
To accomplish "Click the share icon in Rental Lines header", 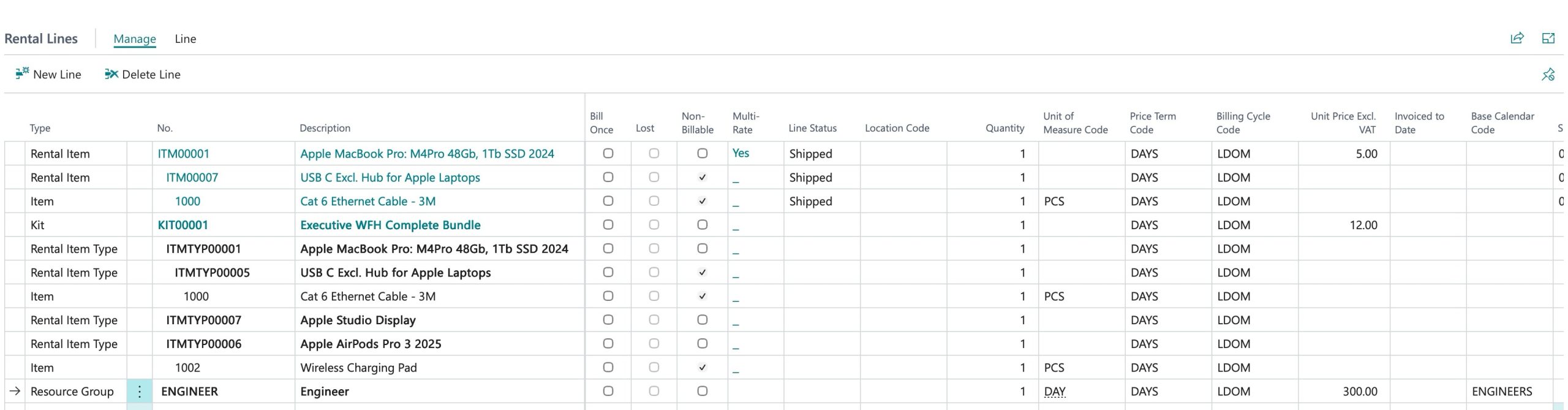I will 1517,39.
